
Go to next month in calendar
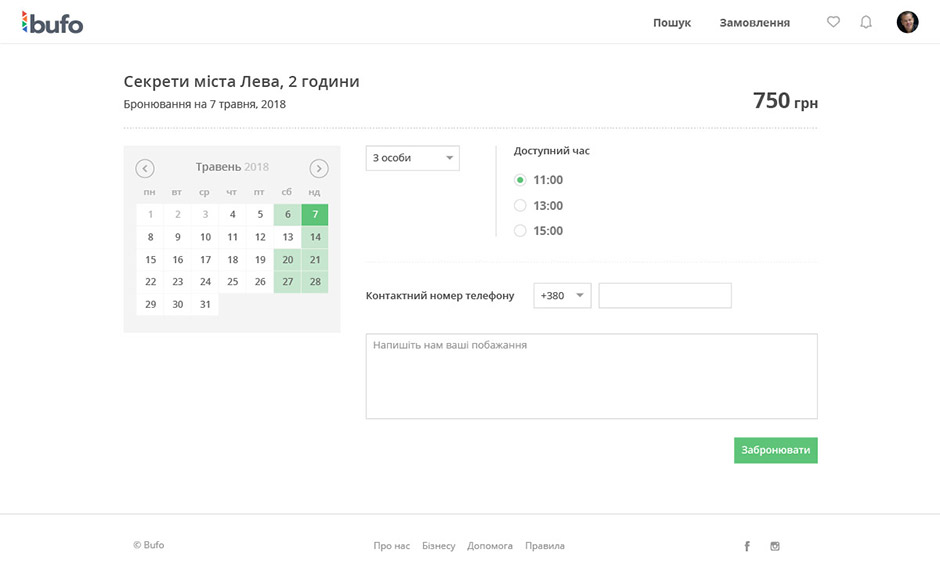pyautogui.click(x=319, y=168)
